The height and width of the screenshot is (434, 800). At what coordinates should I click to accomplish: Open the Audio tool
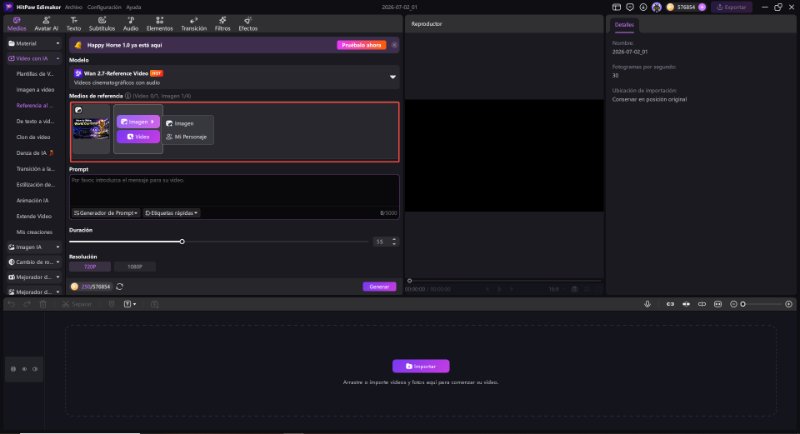(x=131, y=24)
